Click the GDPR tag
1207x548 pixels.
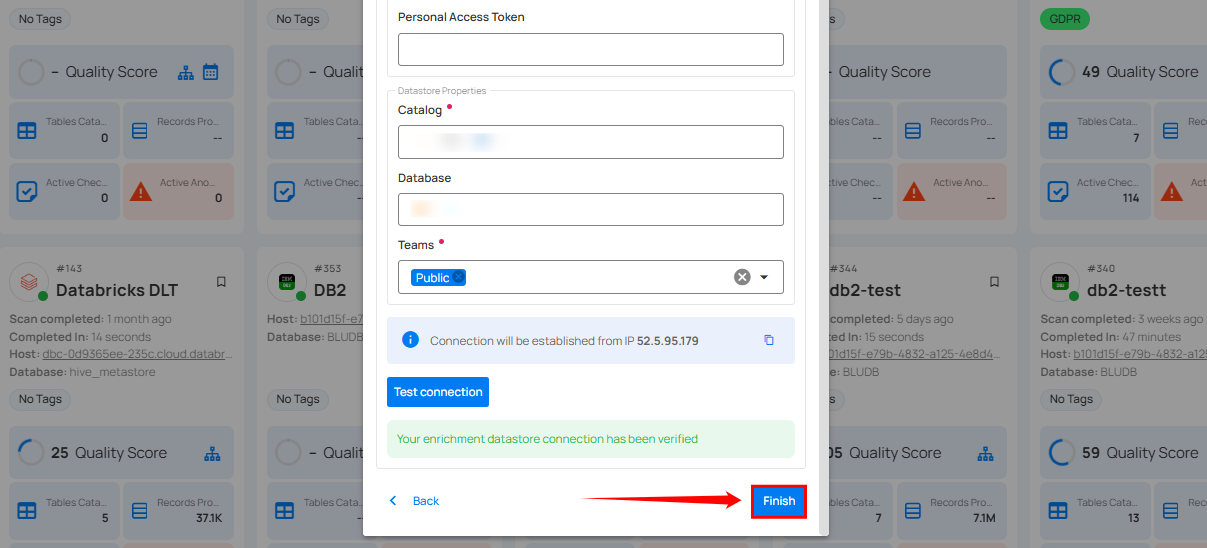(1064, 19)
